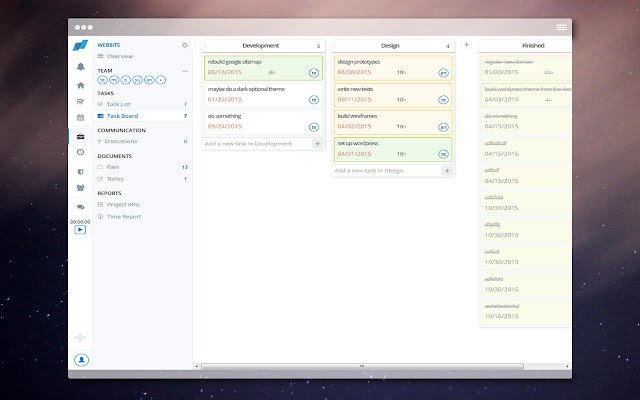Click the due date 09/11/2015
Screen dimensions: 640x400
click(x=354, y=99)
